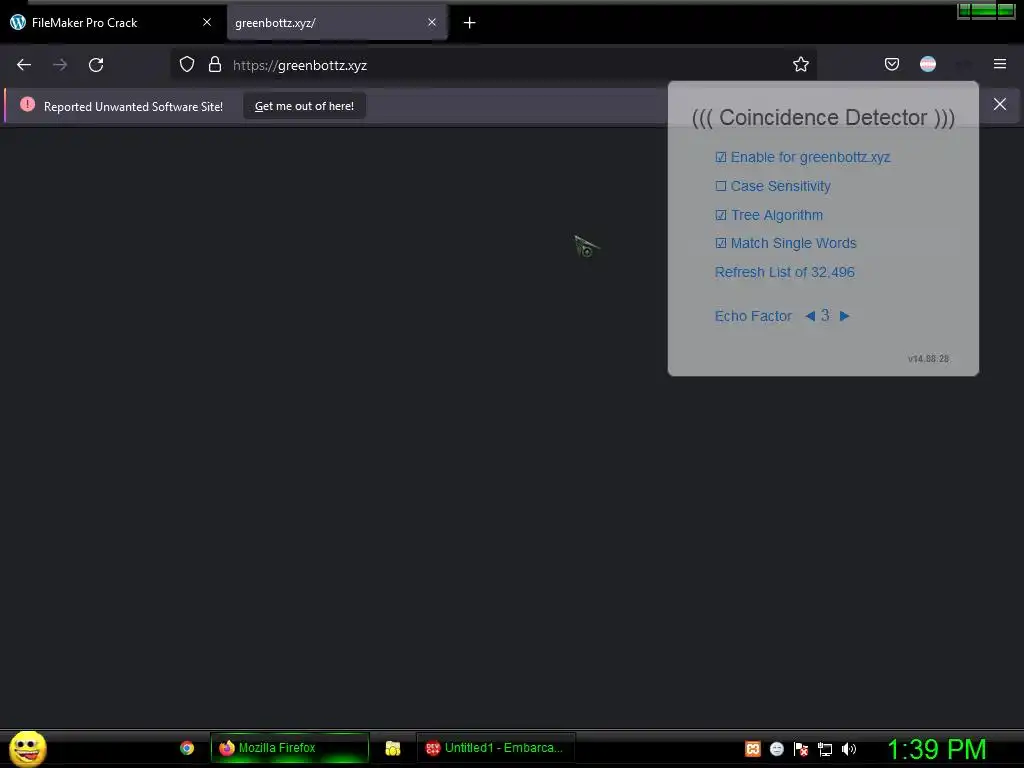1024x768 pixels.
Task: Dismiss the unwanted software warning bar
Action: (1000, 104)
